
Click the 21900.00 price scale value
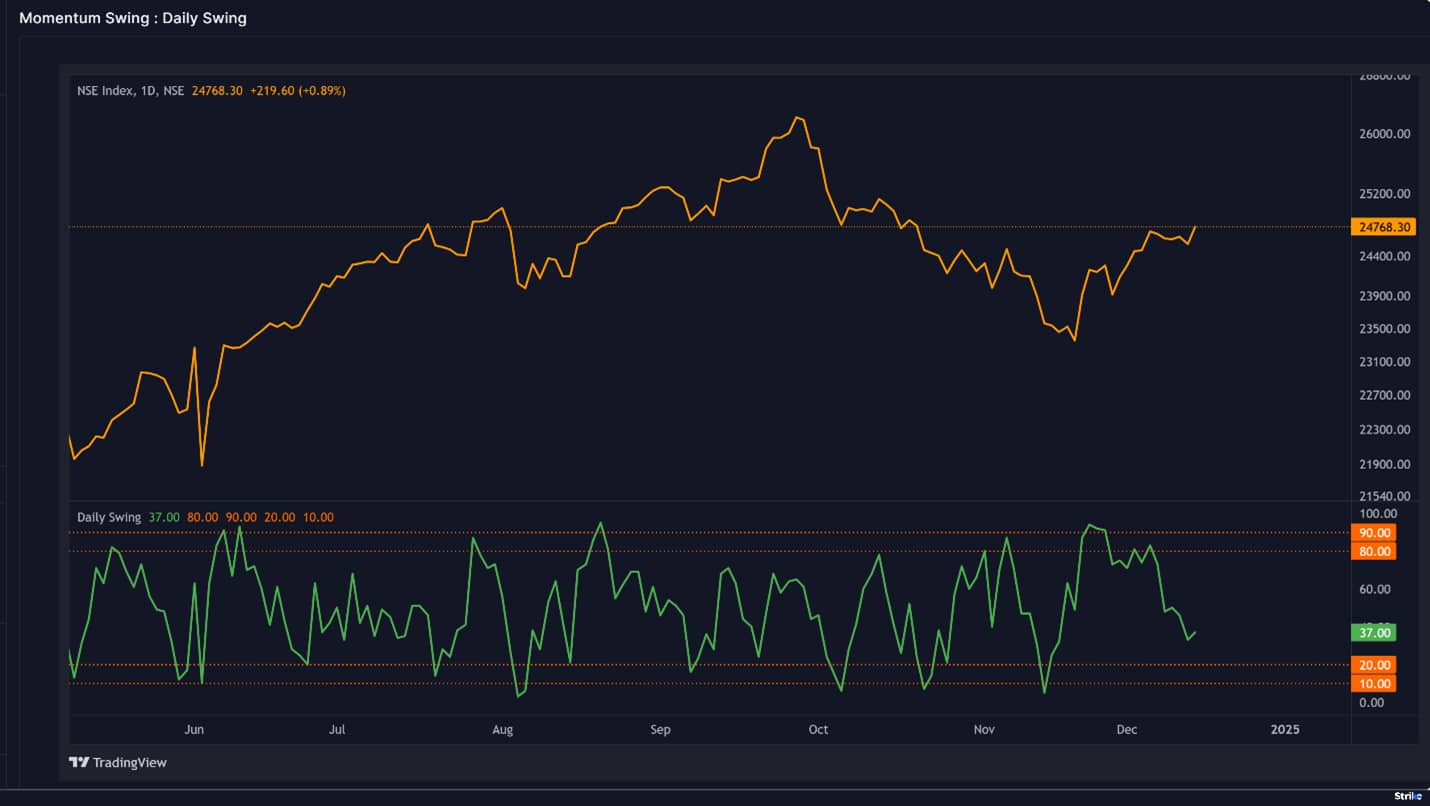1384,462
